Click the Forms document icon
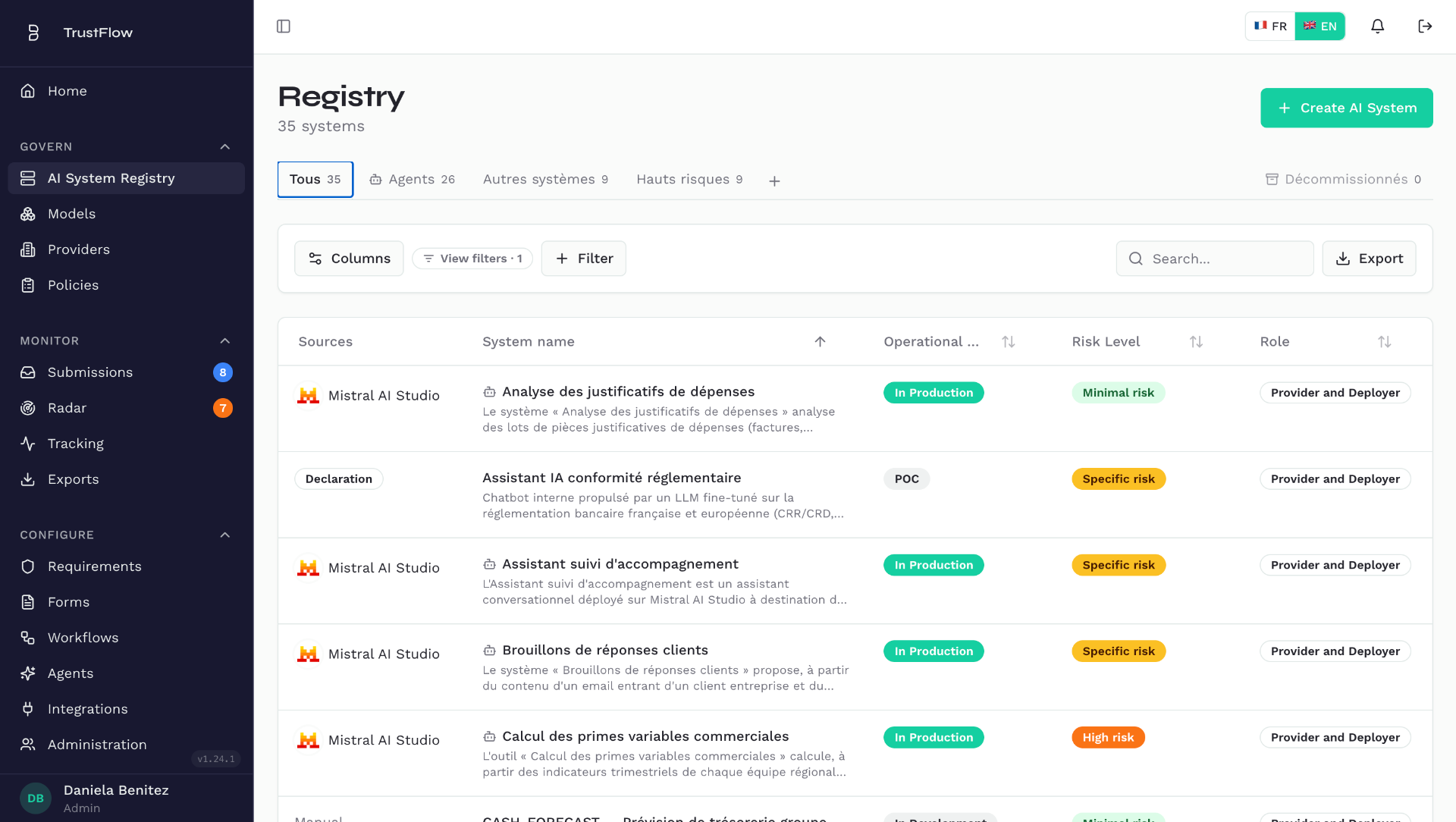The height and width of the screenshot is (822, 1456). coord(28,602)
